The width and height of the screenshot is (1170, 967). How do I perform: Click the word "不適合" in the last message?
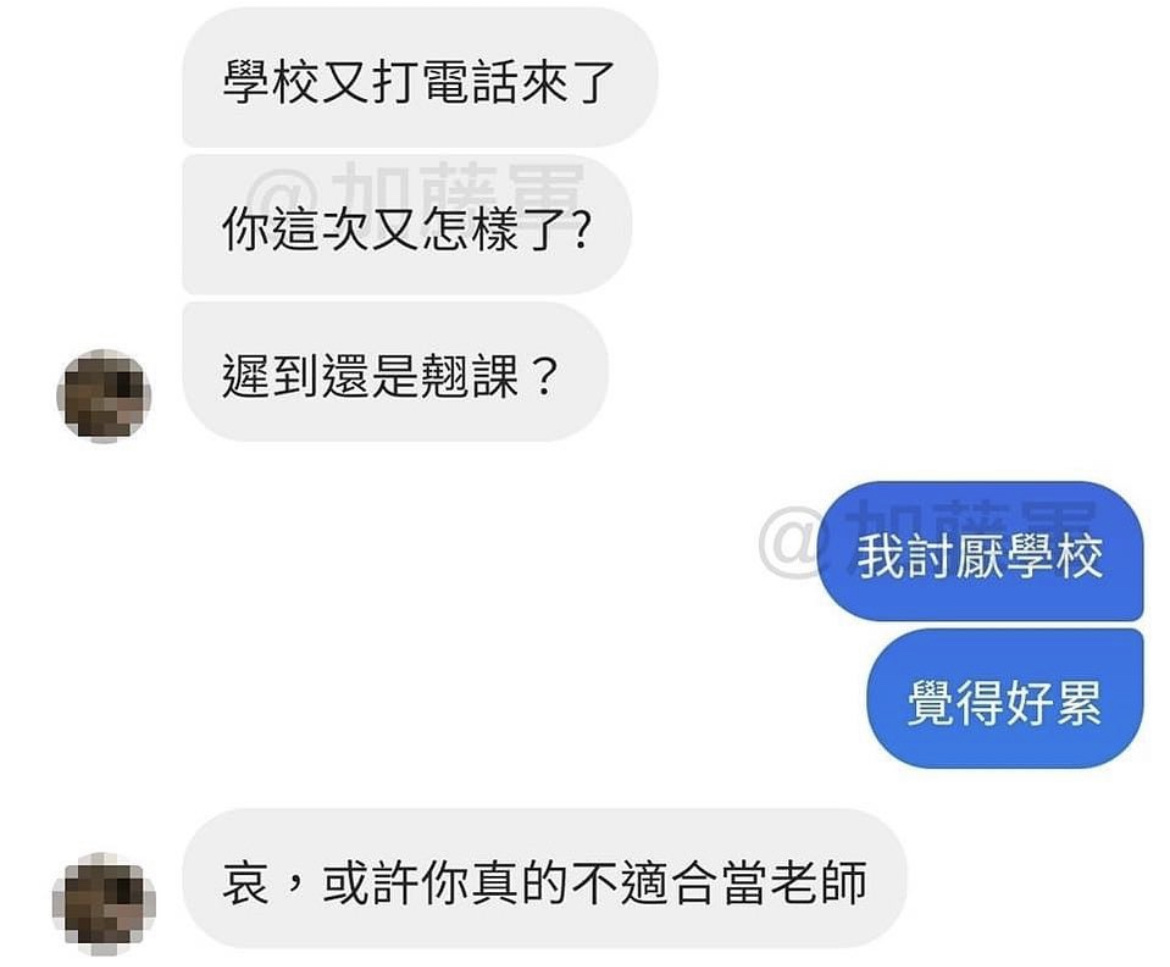645,880
